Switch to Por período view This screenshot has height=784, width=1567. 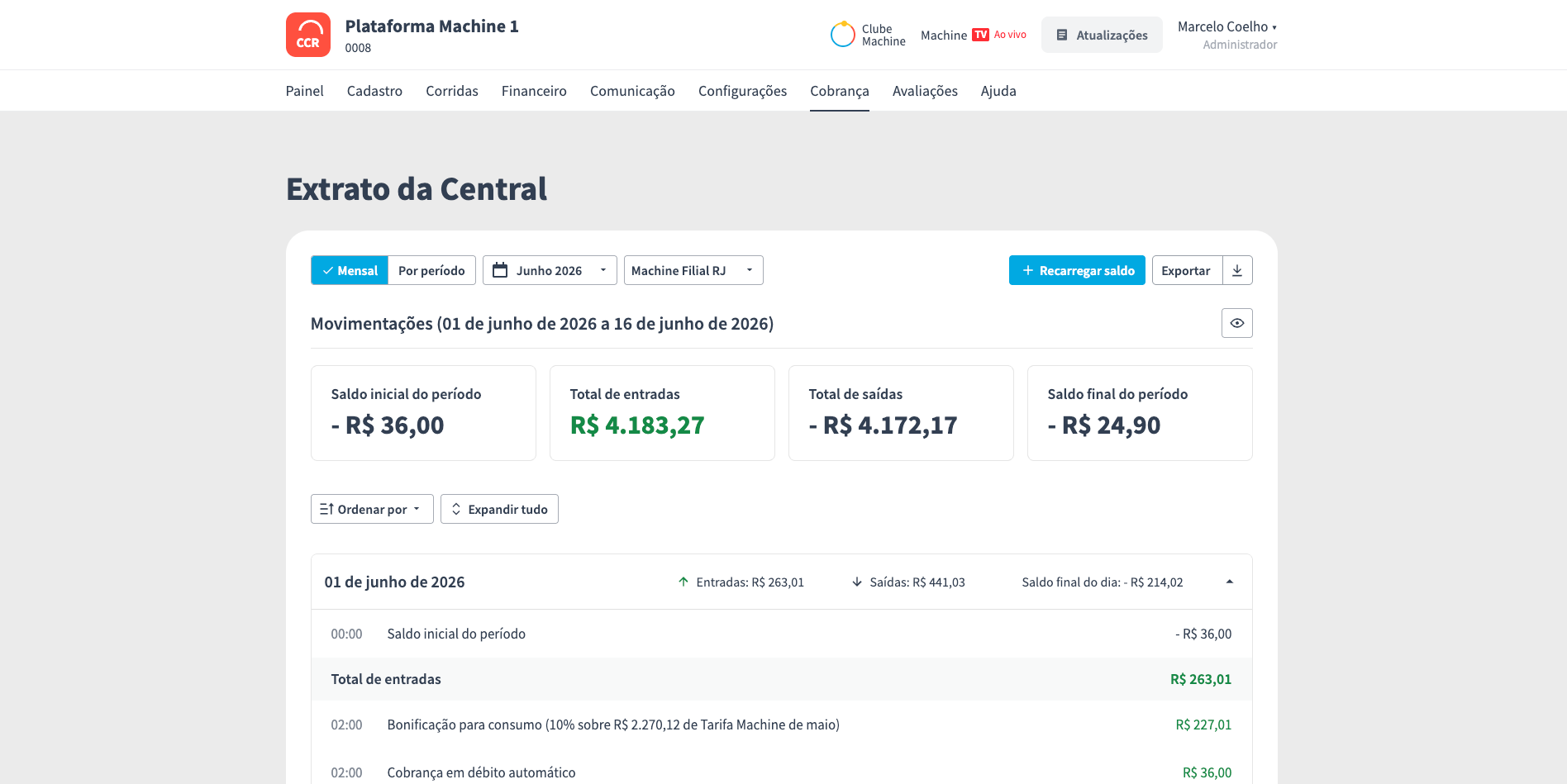(431, 270)
